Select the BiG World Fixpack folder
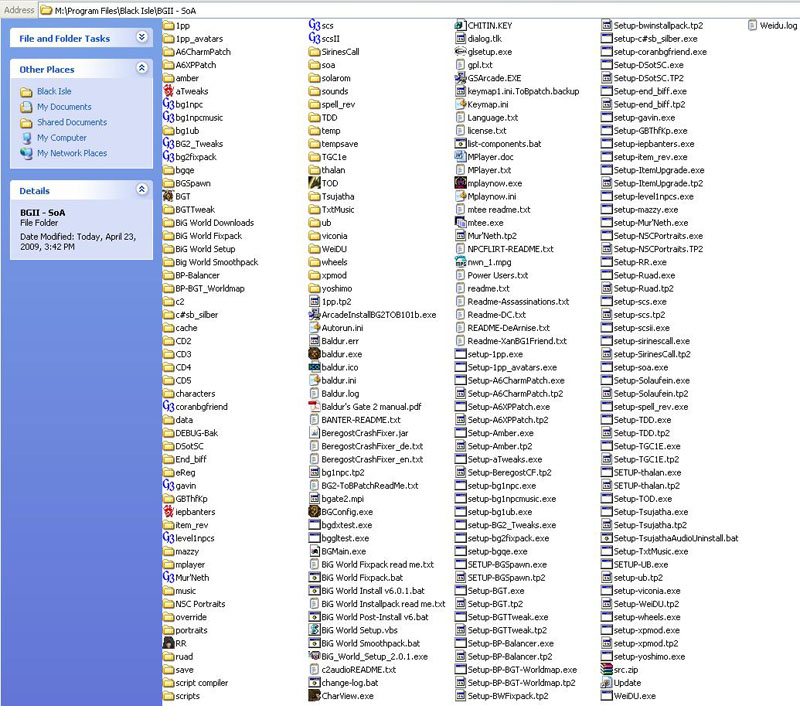This screenshot has width=800, height=706. tap(203, 236)
